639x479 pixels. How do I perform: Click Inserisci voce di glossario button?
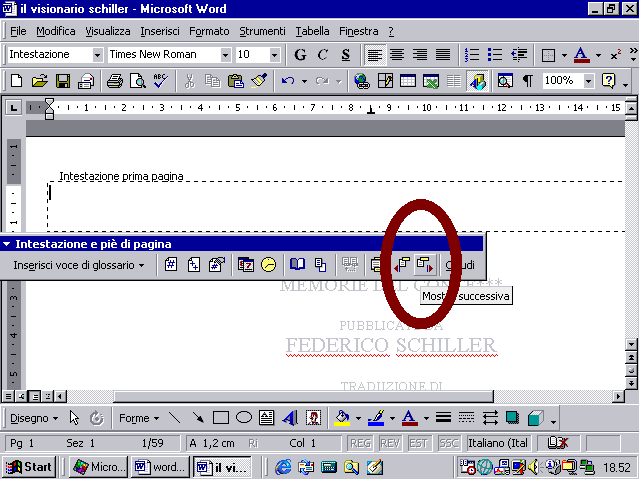point(79,265)
